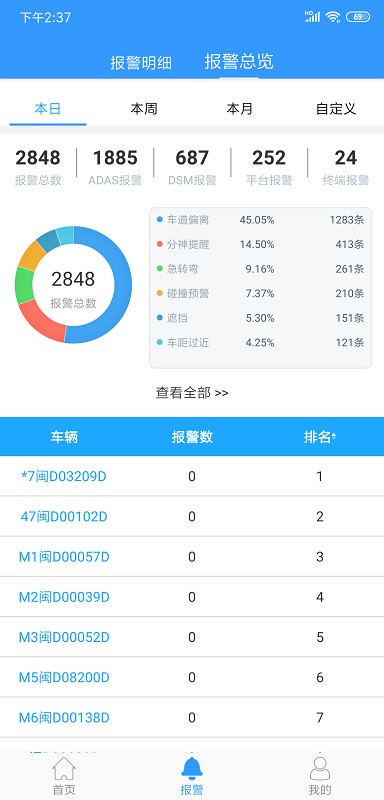Click rank 7 cell for M6闽D00138D

(x=320, y=718)
